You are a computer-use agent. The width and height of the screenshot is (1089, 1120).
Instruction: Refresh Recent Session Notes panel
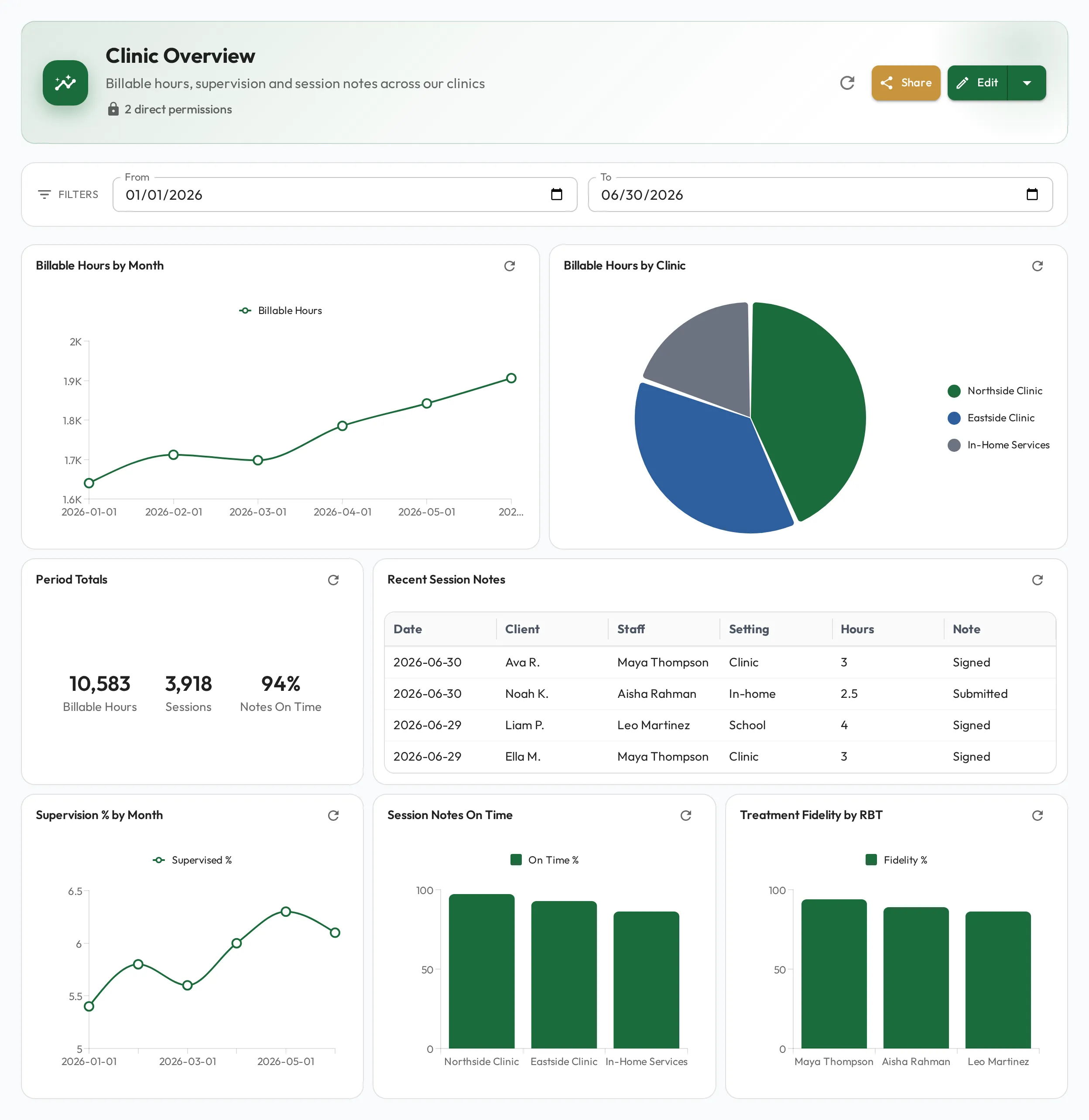pyautogui.click(x=1037, y=580)
